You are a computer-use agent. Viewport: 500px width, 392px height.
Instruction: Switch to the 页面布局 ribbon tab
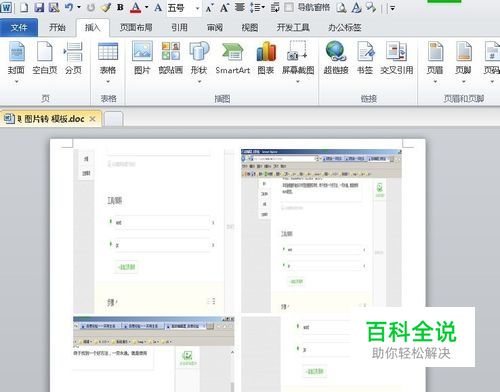tap(136, 28)
